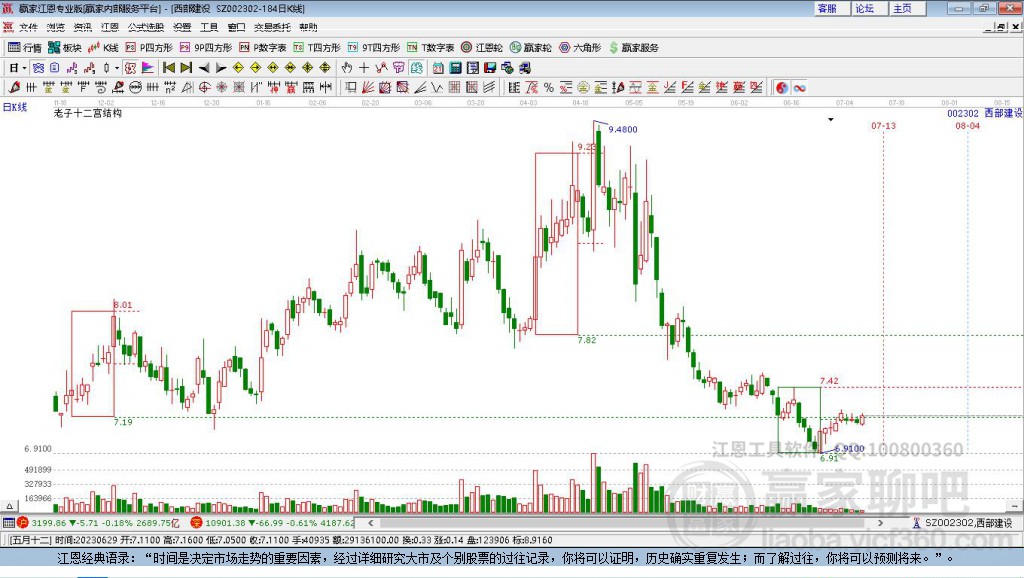This screenshot has width=1024, height=578.
Task: Open the 9T四方形 tool
Action: 374,48
